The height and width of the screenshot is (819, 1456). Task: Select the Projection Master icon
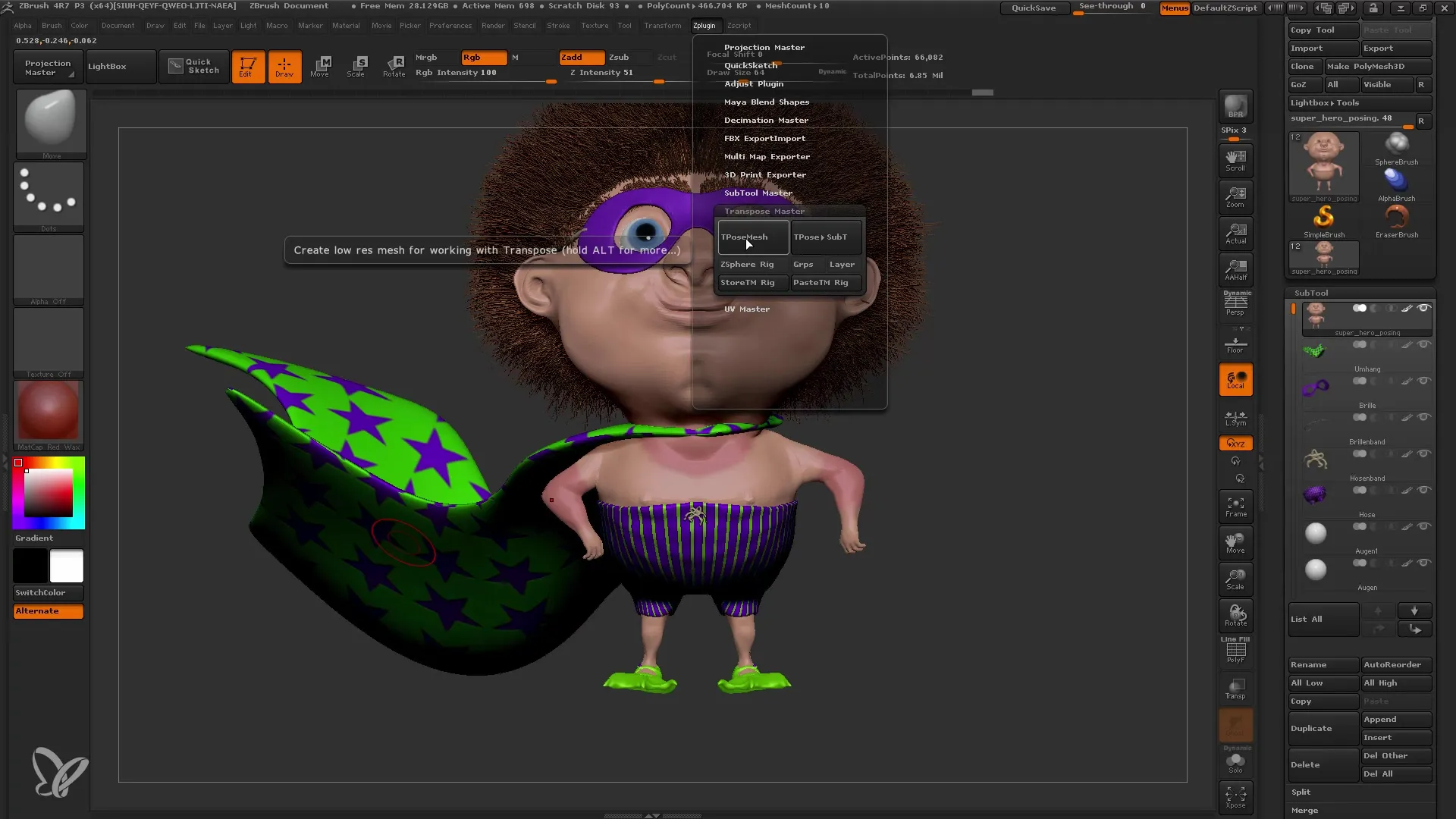click(x=46, y=65)
